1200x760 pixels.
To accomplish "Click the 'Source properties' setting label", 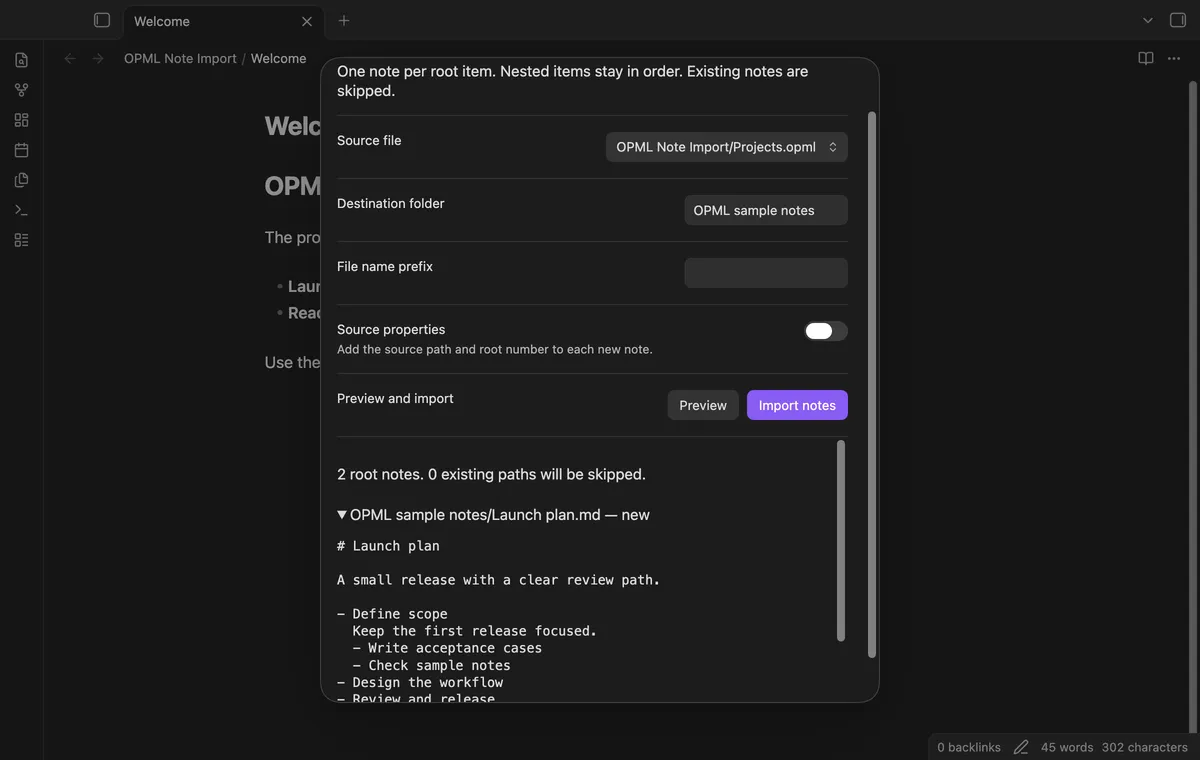I will (391, 329).
